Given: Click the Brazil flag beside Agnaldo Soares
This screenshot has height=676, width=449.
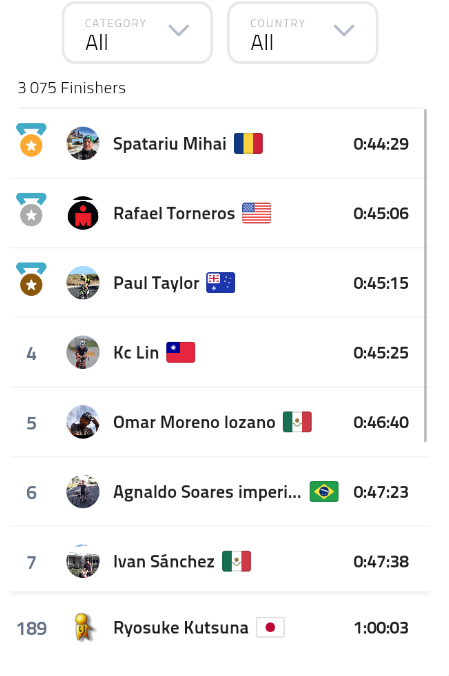Looking at the screenshot, I should tap(324, 491).
